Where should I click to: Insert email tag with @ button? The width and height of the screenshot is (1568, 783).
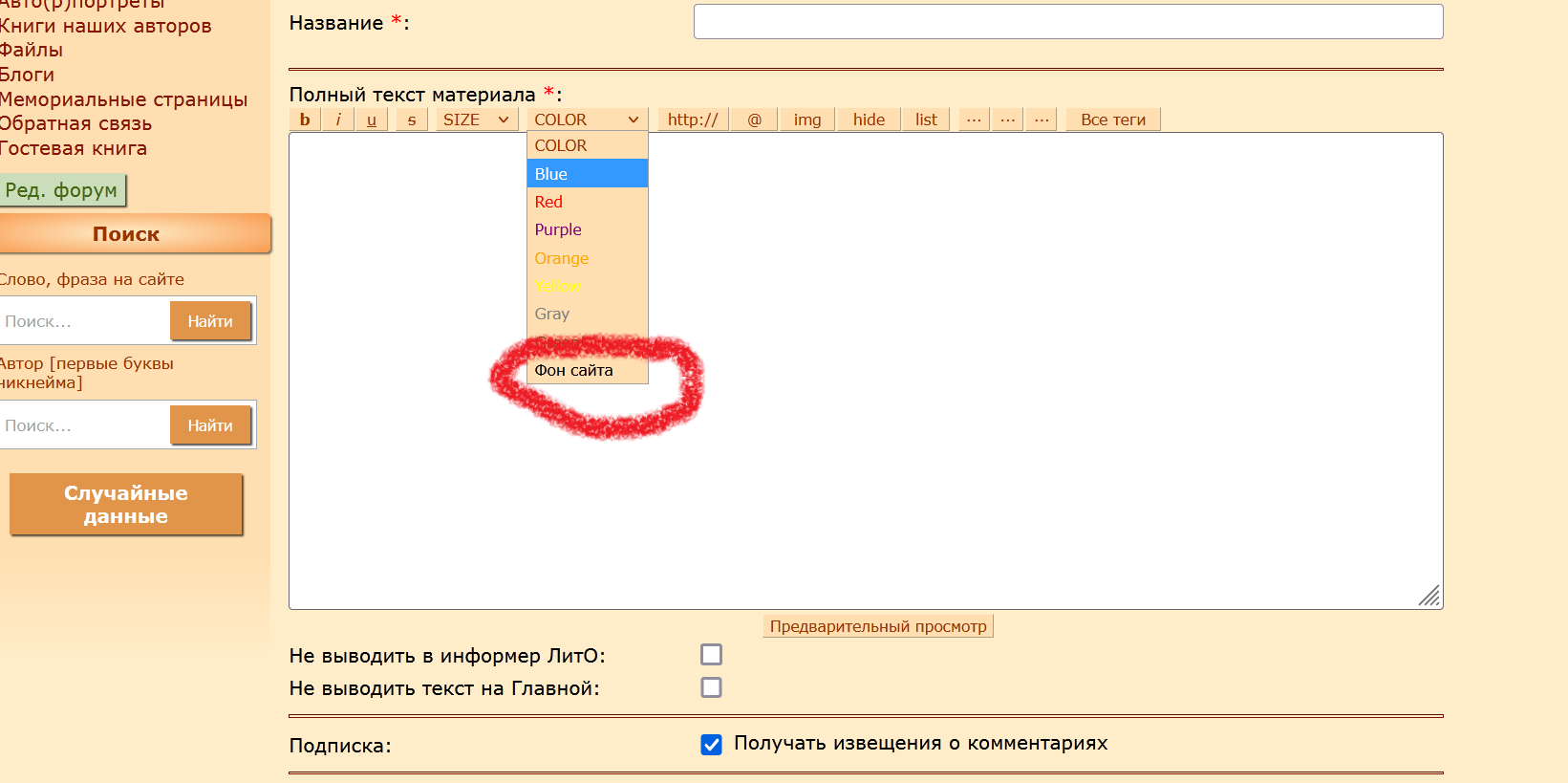click(x=754, y=120)
